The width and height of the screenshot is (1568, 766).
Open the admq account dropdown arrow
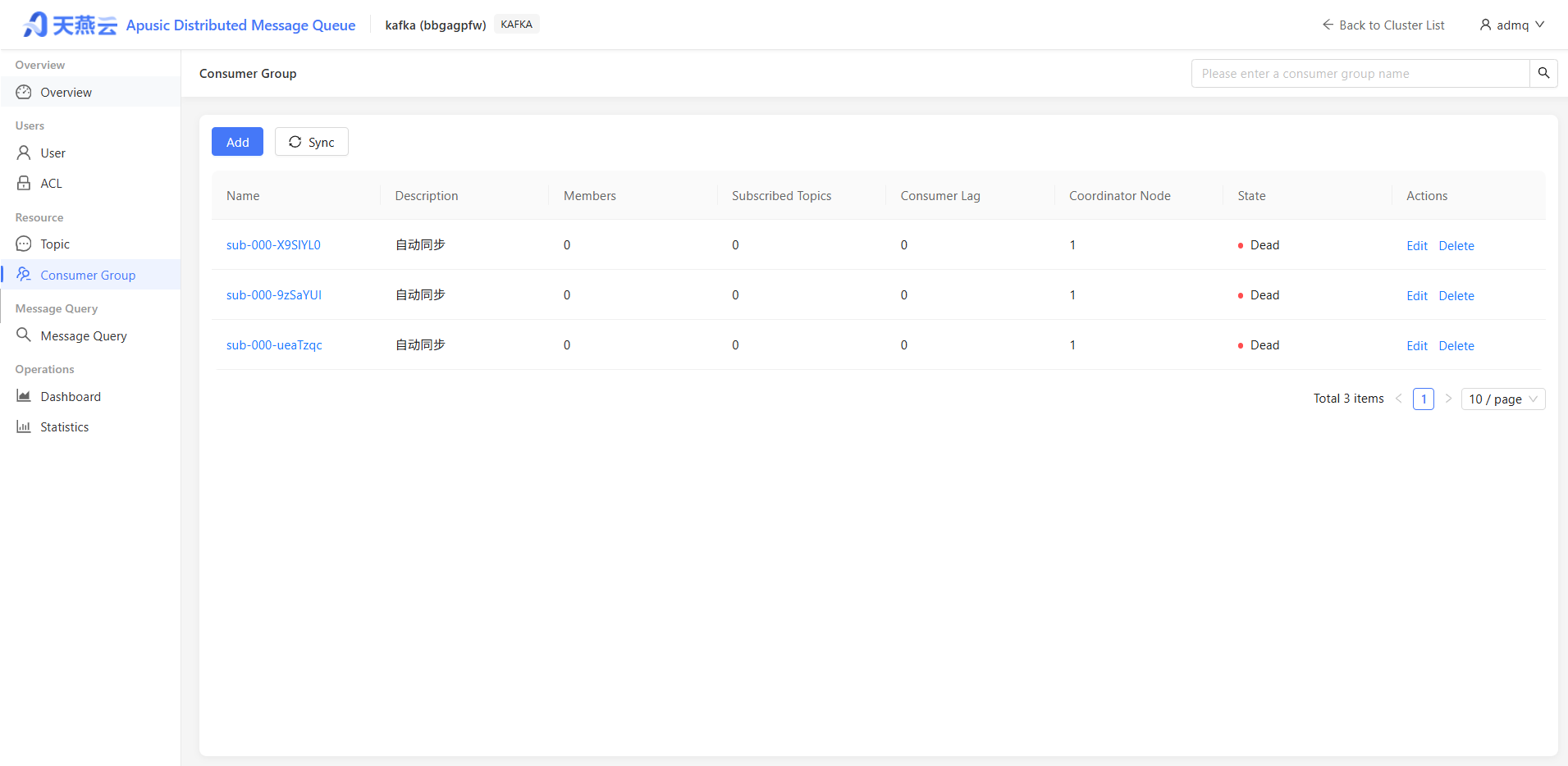[1540, 25]
